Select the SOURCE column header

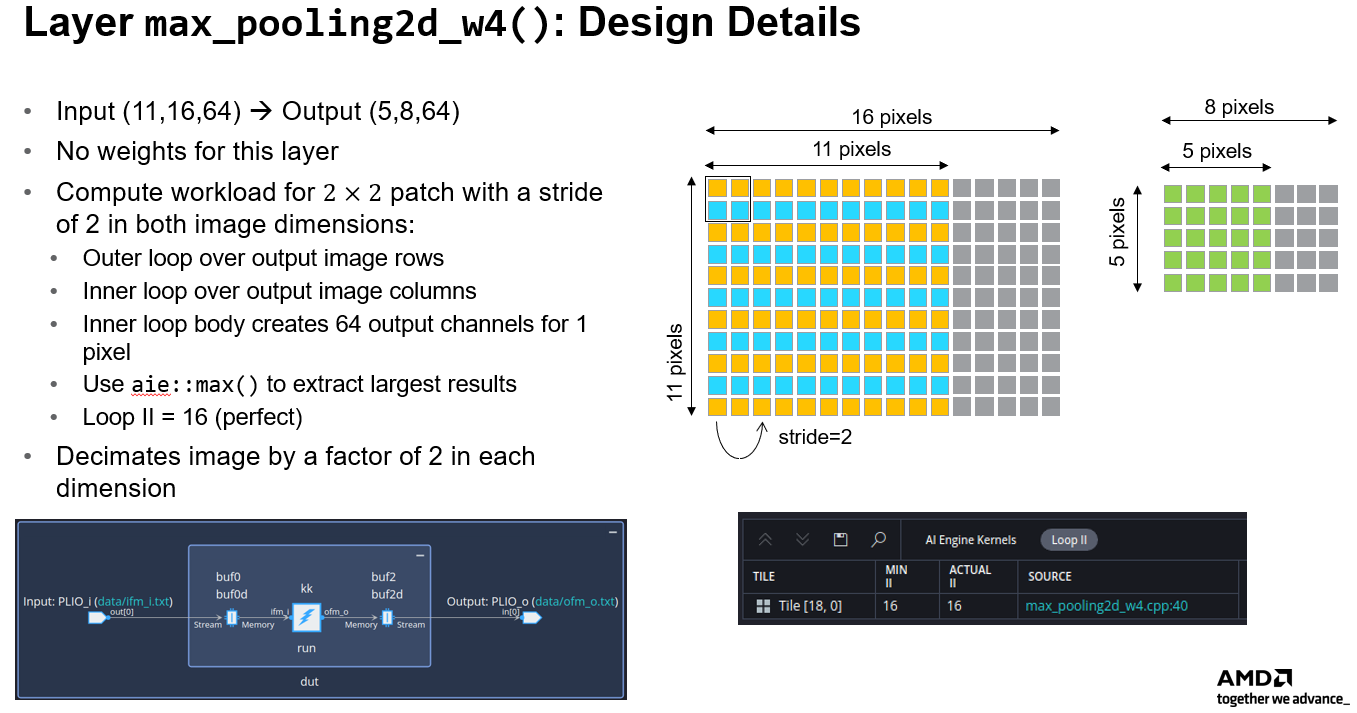click(x=1051, y=575)
